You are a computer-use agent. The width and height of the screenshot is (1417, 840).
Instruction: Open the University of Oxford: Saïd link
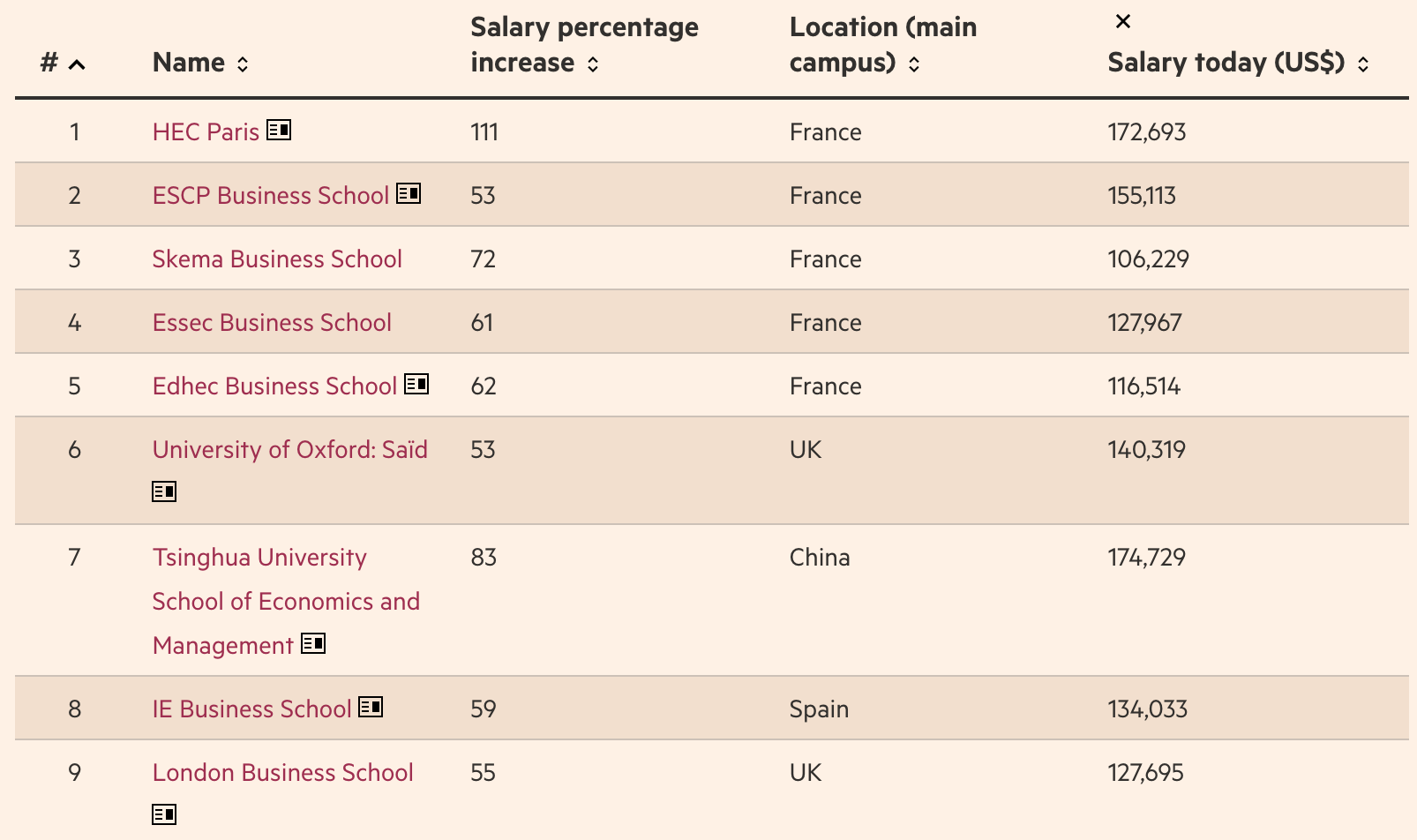point(289,450)
